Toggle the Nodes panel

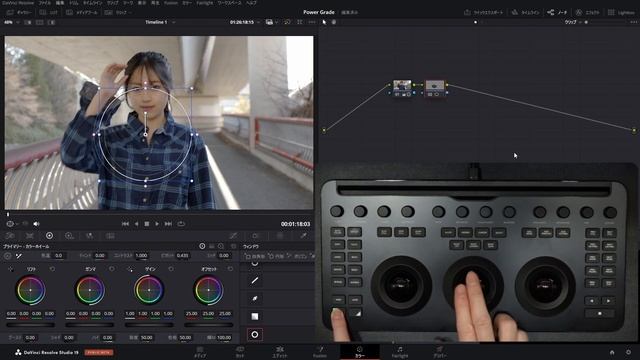[557, 13]
